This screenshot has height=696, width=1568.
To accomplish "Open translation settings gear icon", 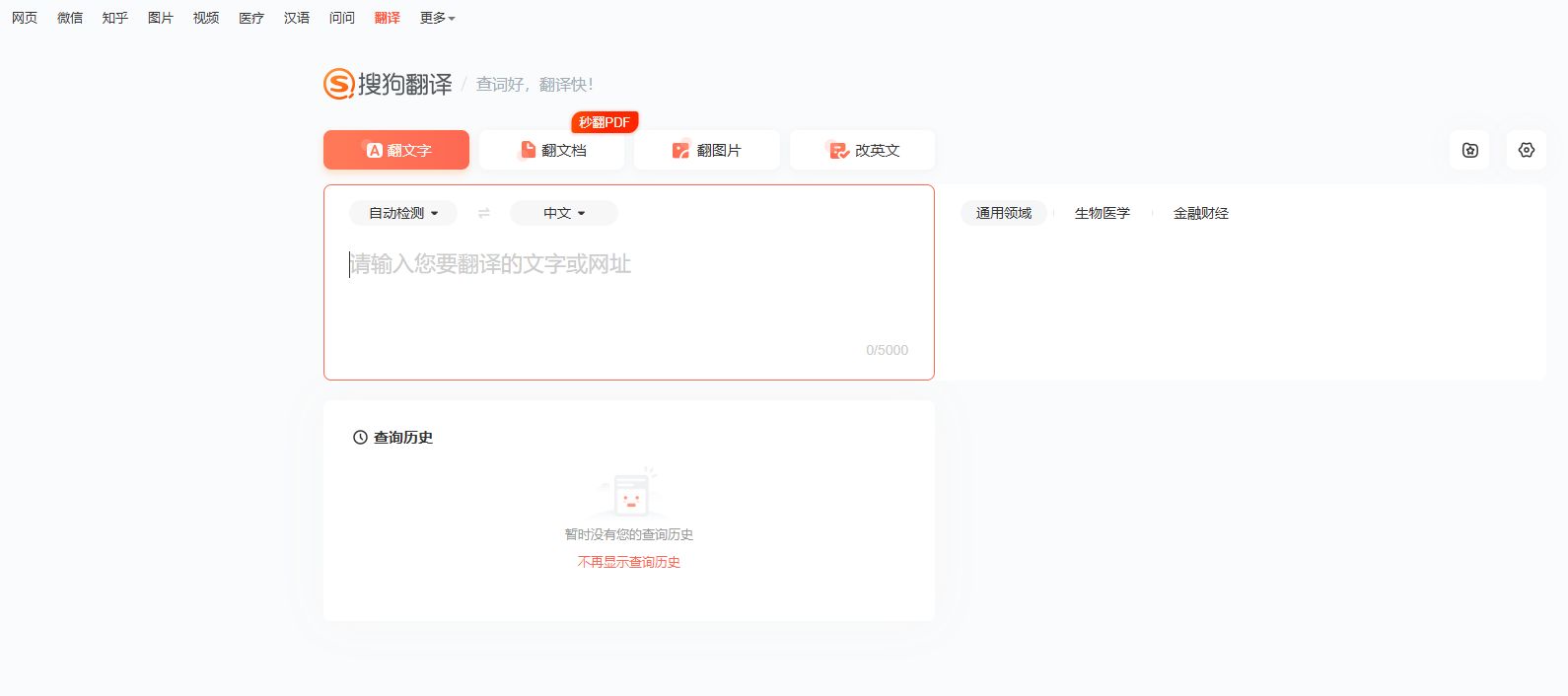I will coord(1527,150).
